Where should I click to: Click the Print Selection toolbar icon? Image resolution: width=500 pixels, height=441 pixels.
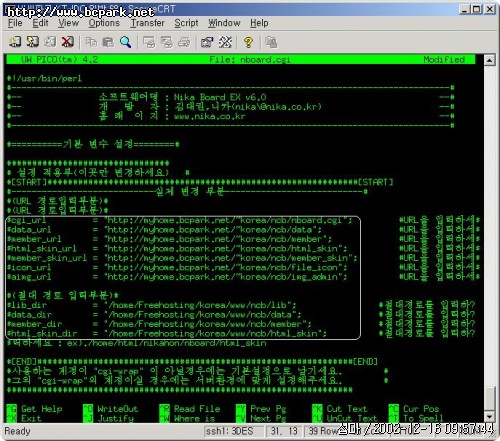point(166,42)
